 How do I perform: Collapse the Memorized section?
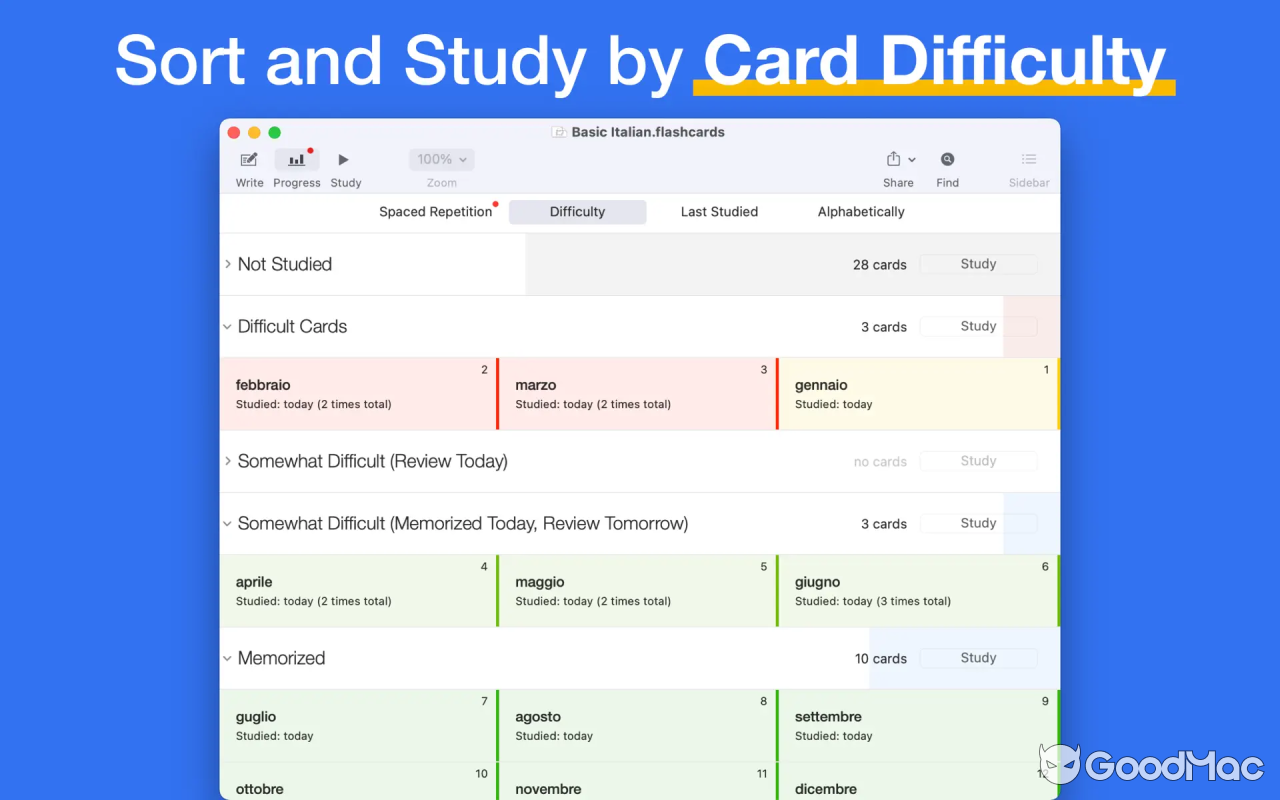coord(227,658)
